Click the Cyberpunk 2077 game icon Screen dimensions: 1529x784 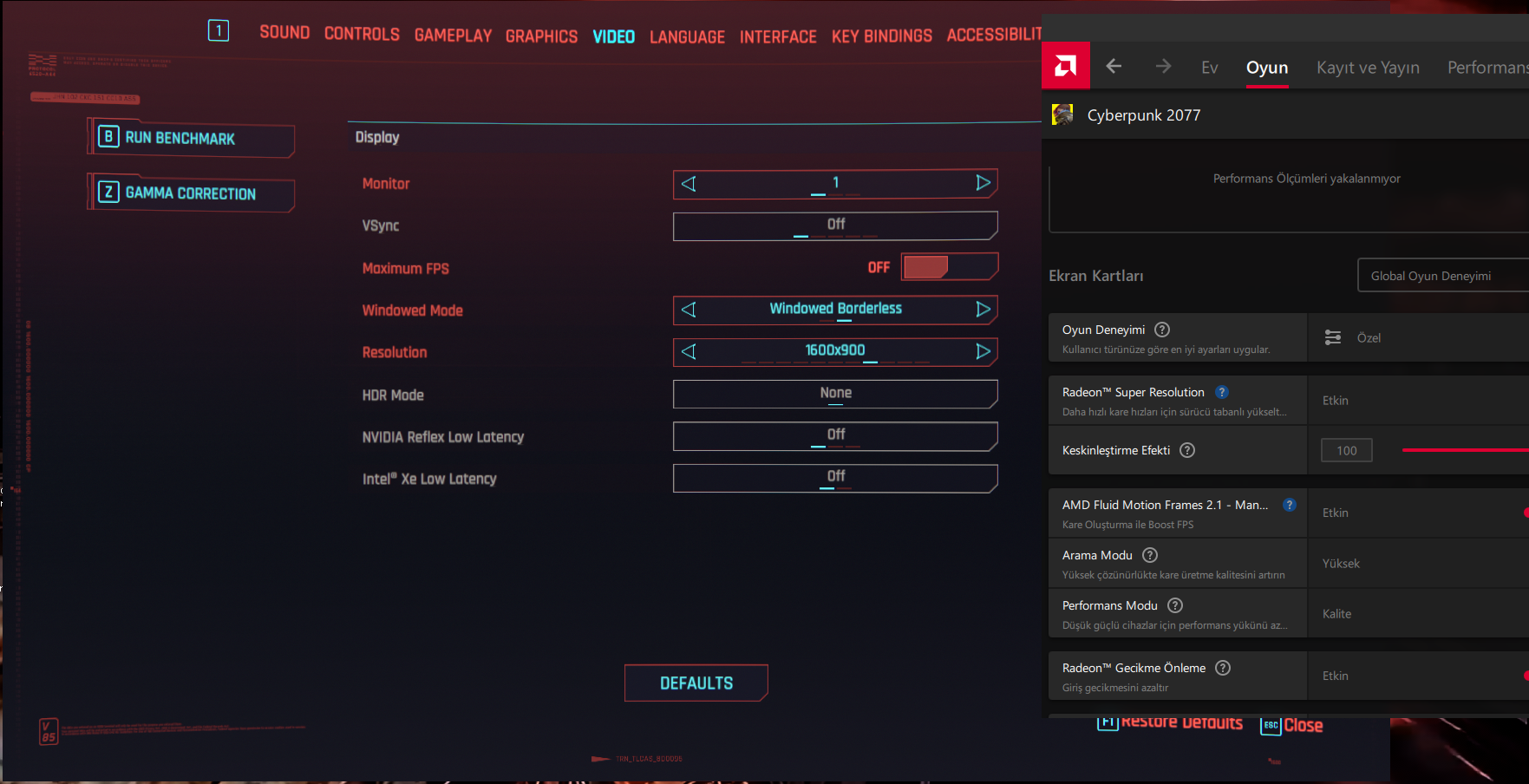point(1062,114)
